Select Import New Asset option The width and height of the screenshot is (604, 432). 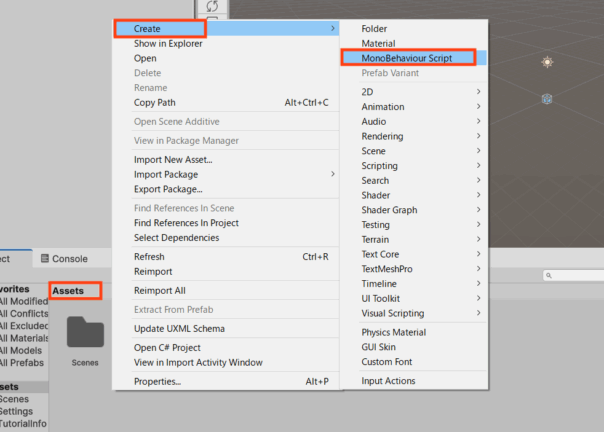click(173, 160)
